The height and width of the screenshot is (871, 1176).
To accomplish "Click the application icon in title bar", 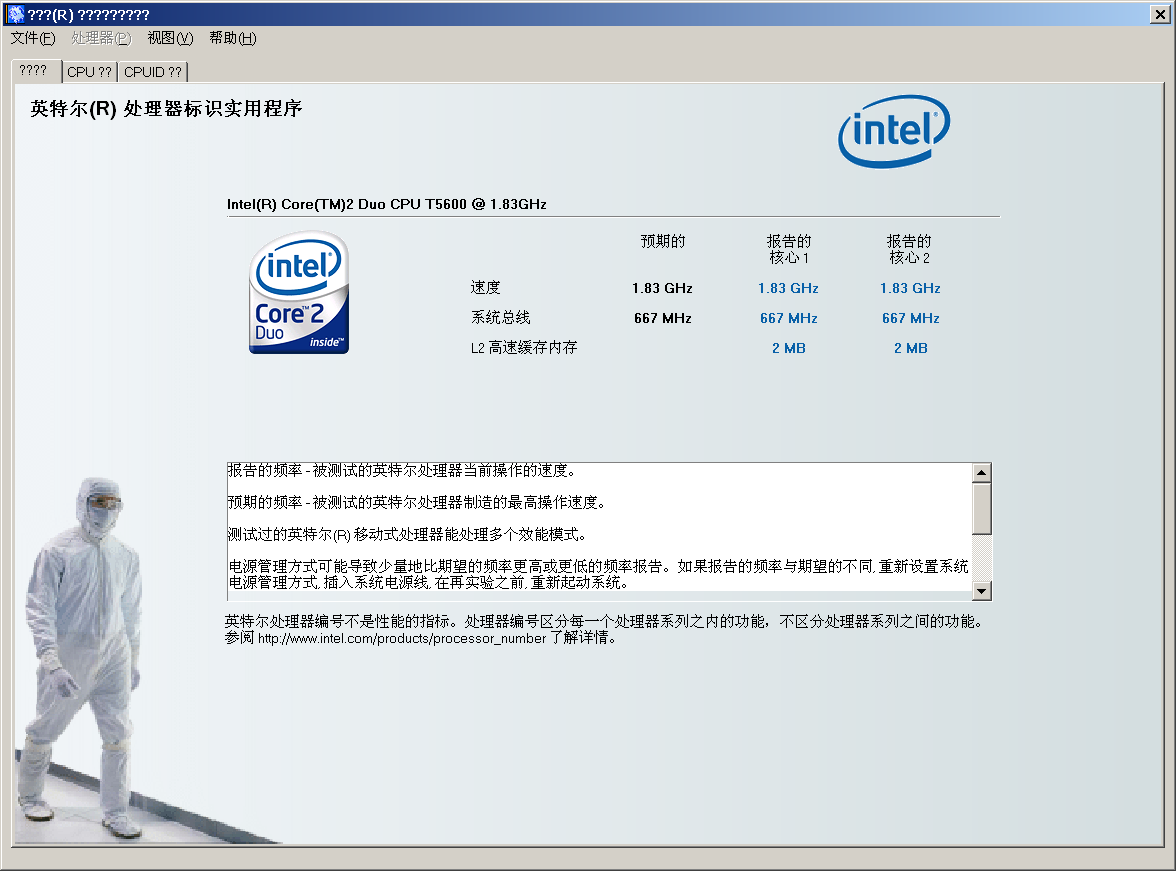I will (x=14, y=14).
